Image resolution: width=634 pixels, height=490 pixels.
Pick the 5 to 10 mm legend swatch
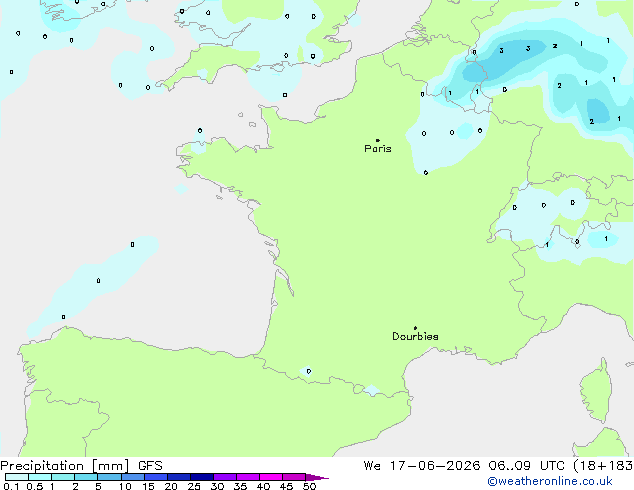tap(109, 477)
